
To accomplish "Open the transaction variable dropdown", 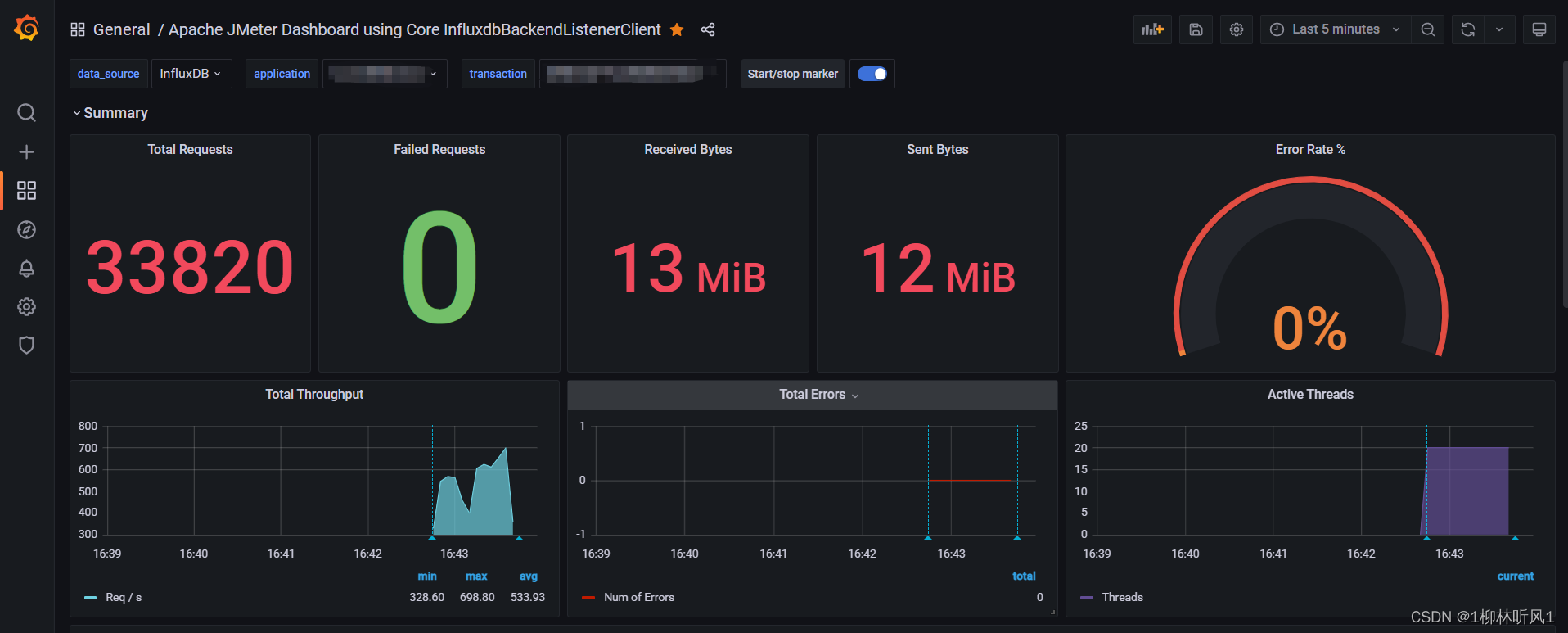I will pyautogui.click(x=633, y=74).
